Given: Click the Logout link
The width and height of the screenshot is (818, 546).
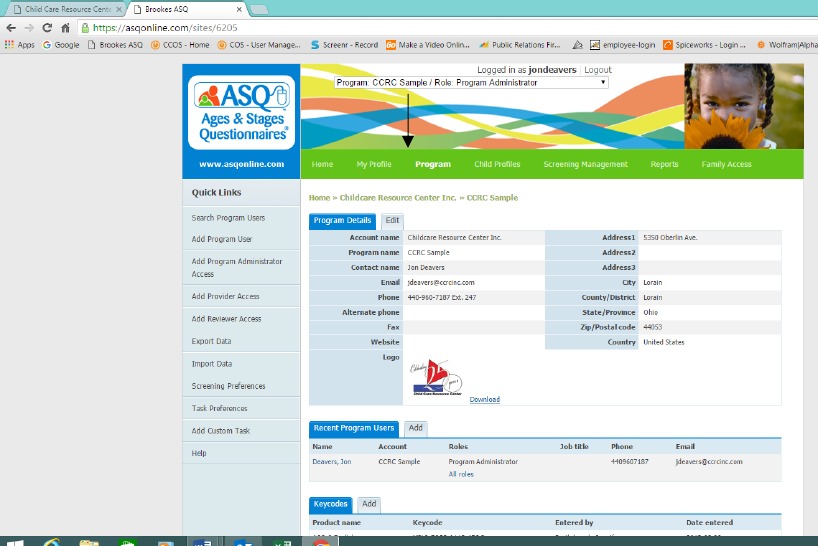Looking at the screenshot, I should click(x=597, y=70).
